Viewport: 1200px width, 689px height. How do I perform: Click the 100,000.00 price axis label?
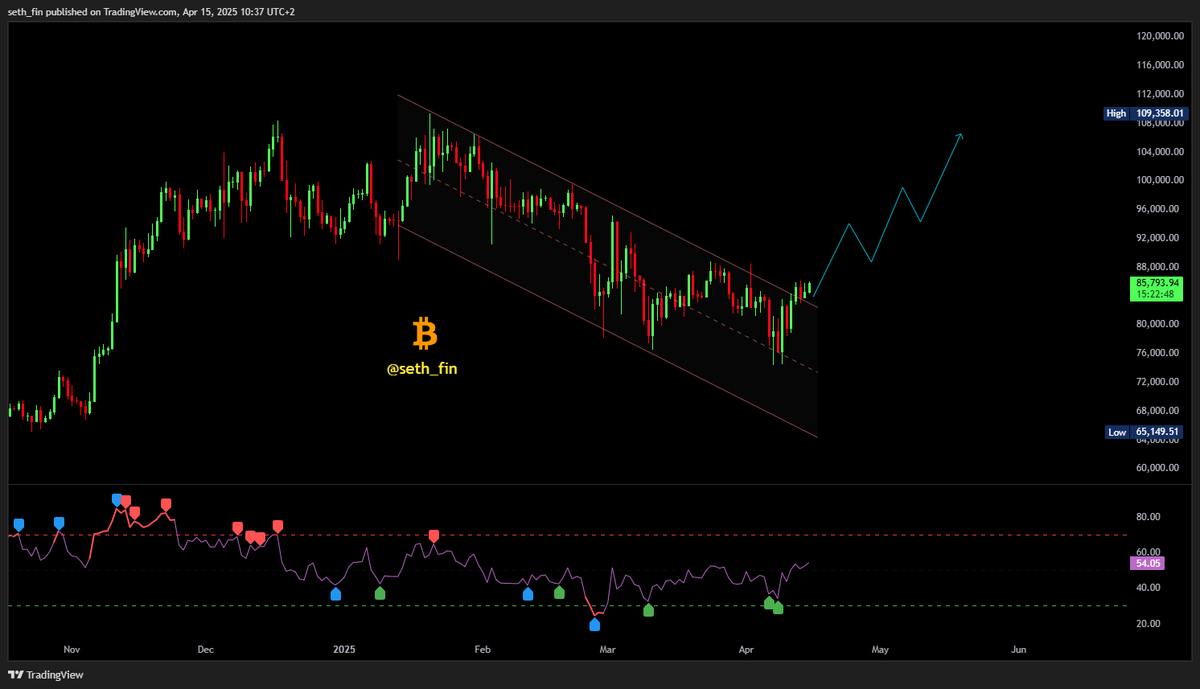click(1161, 180)
